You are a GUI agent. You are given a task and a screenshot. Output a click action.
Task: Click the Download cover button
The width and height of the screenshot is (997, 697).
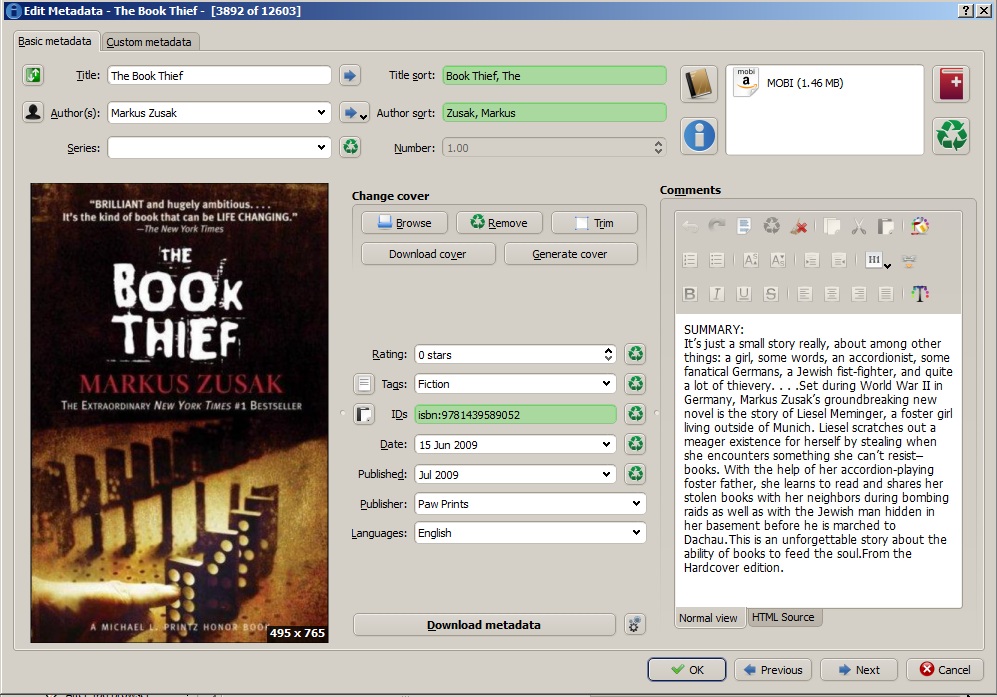click(427, 254)
